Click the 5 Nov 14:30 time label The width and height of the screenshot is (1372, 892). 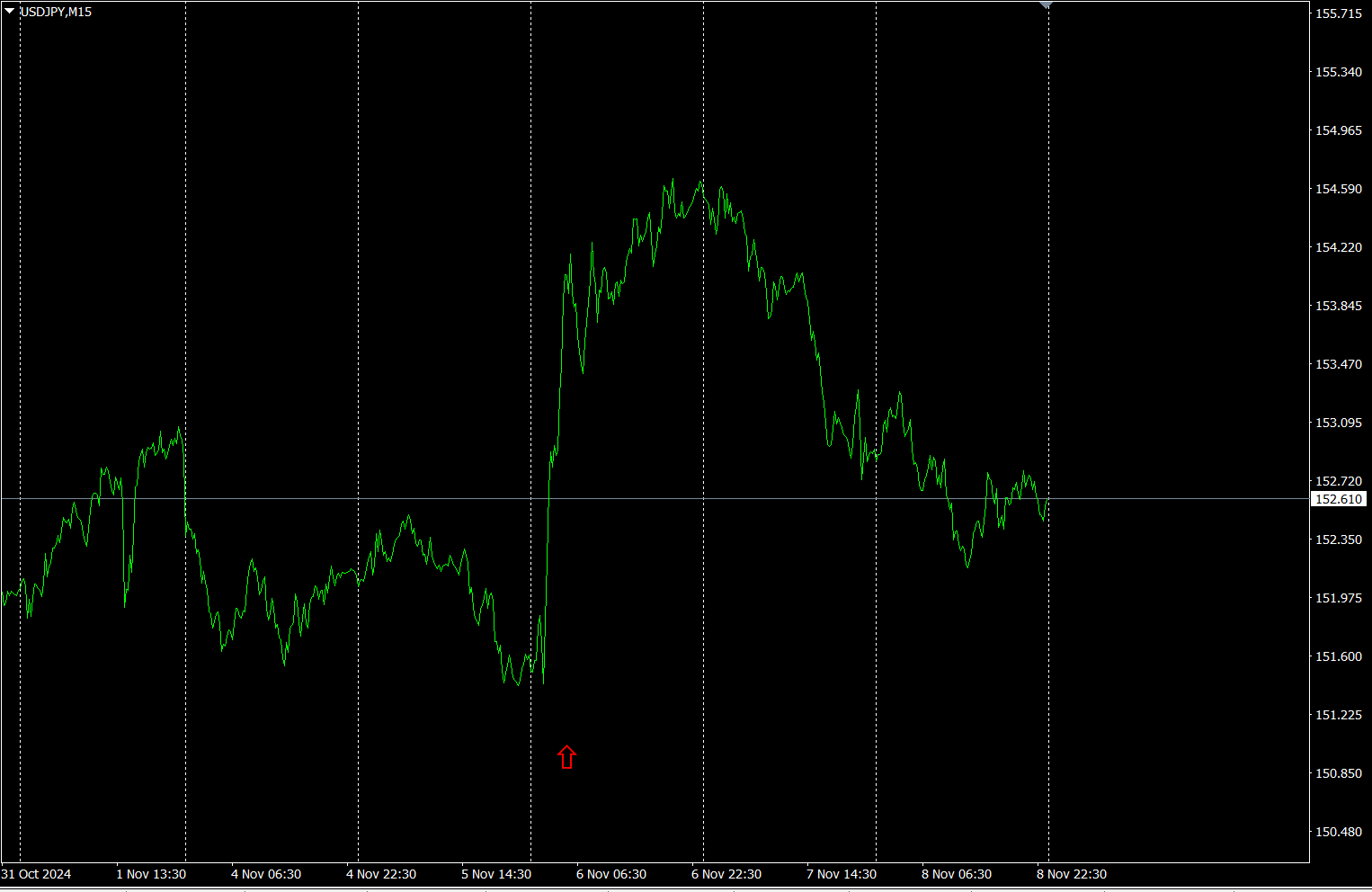(x=496, y=874)
